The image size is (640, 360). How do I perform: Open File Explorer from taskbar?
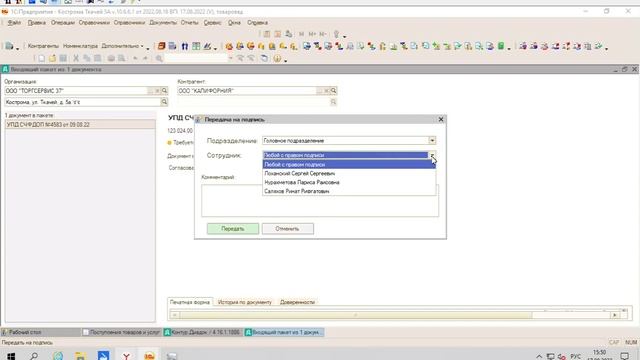(80, 356)
